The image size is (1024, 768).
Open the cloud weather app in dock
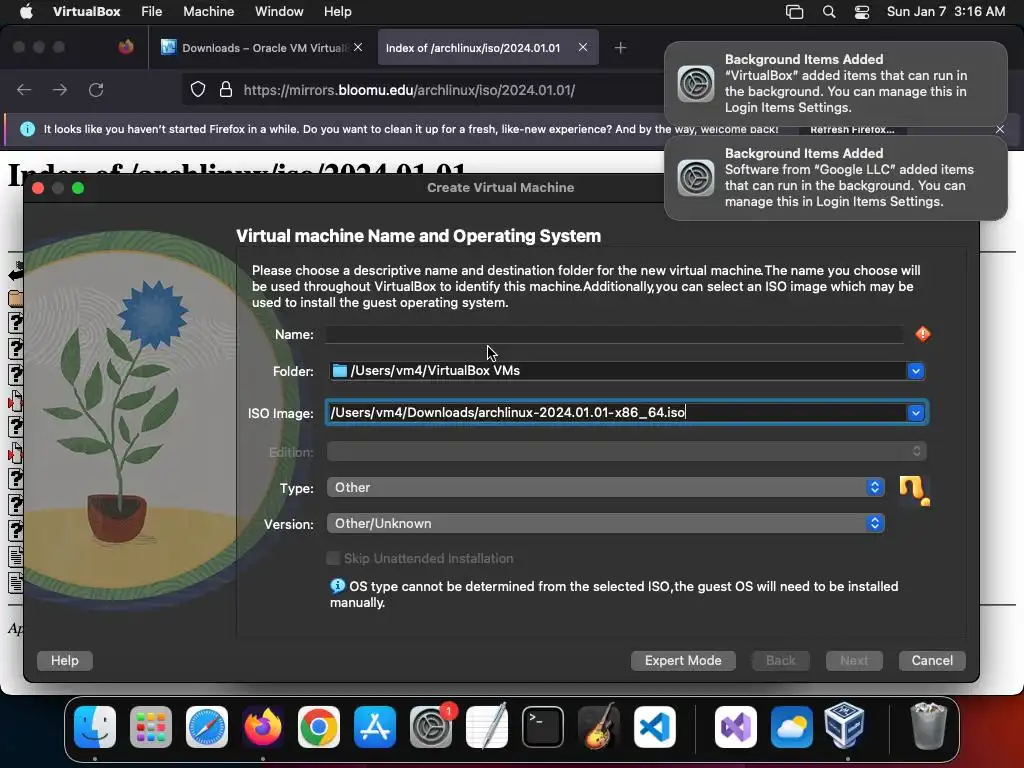792,727
